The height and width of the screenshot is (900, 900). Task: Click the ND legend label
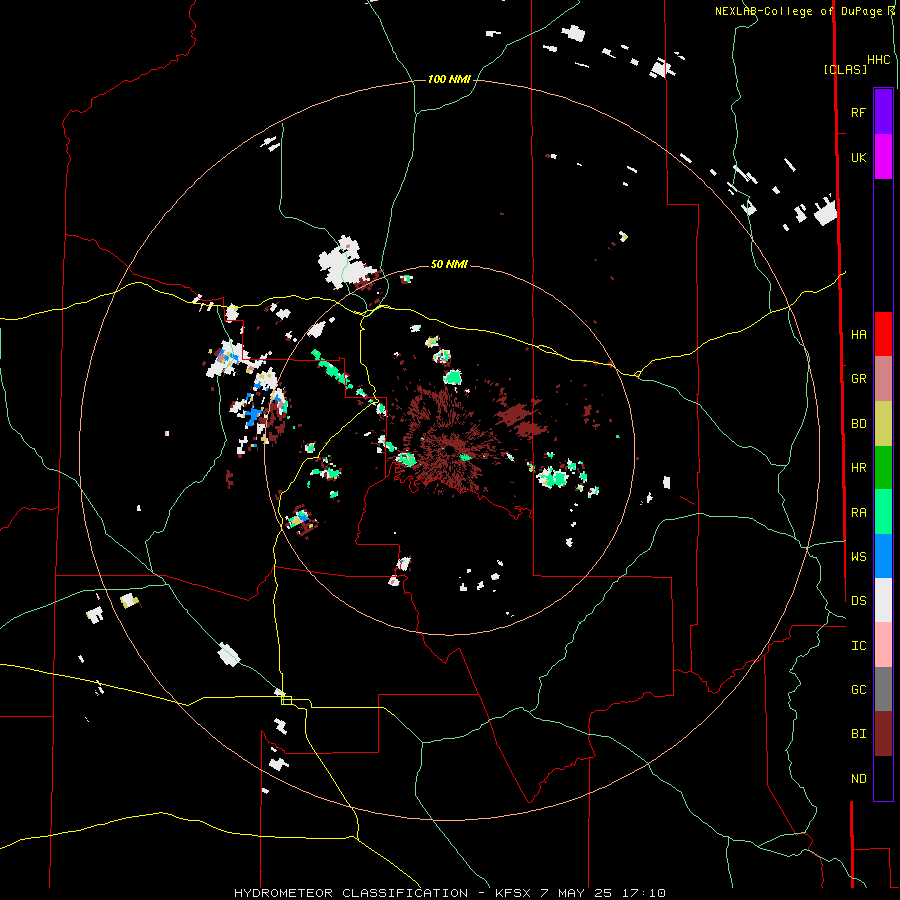pos(858,779)
